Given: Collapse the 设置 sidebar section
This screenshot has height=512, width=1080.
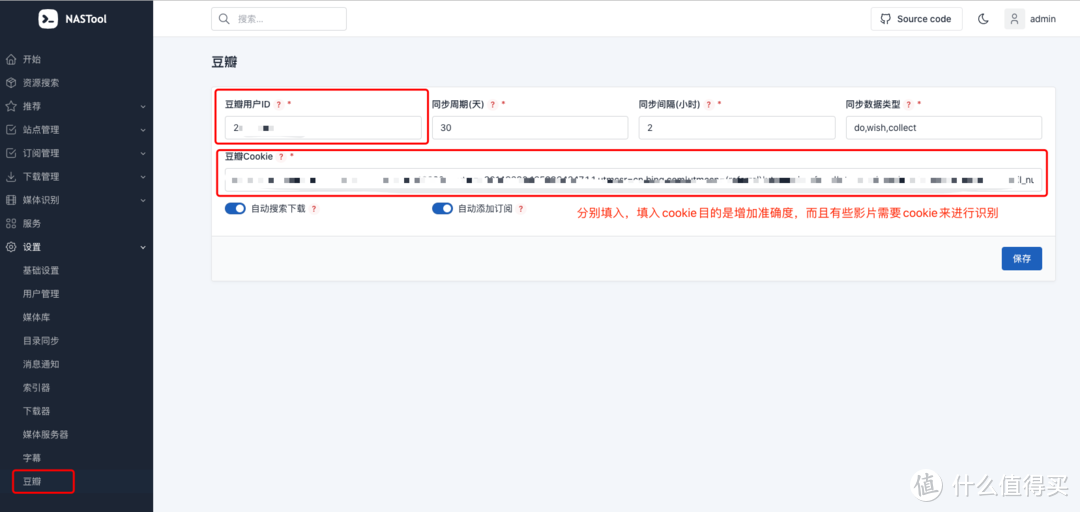Looking at the screenshot, I should [x=75, y=247].
